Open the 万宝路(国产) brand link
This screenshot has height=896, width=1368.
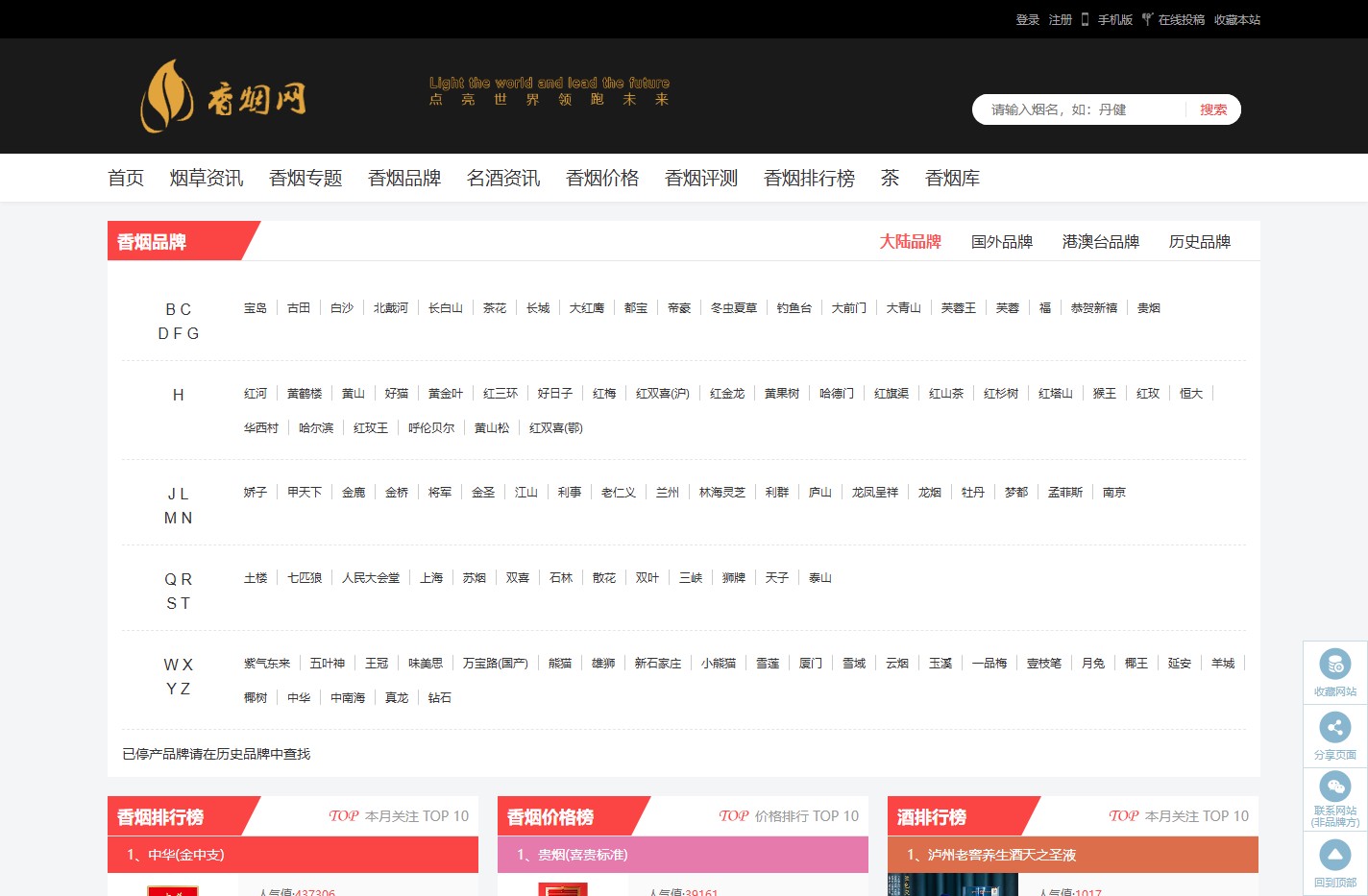[496, 664]
